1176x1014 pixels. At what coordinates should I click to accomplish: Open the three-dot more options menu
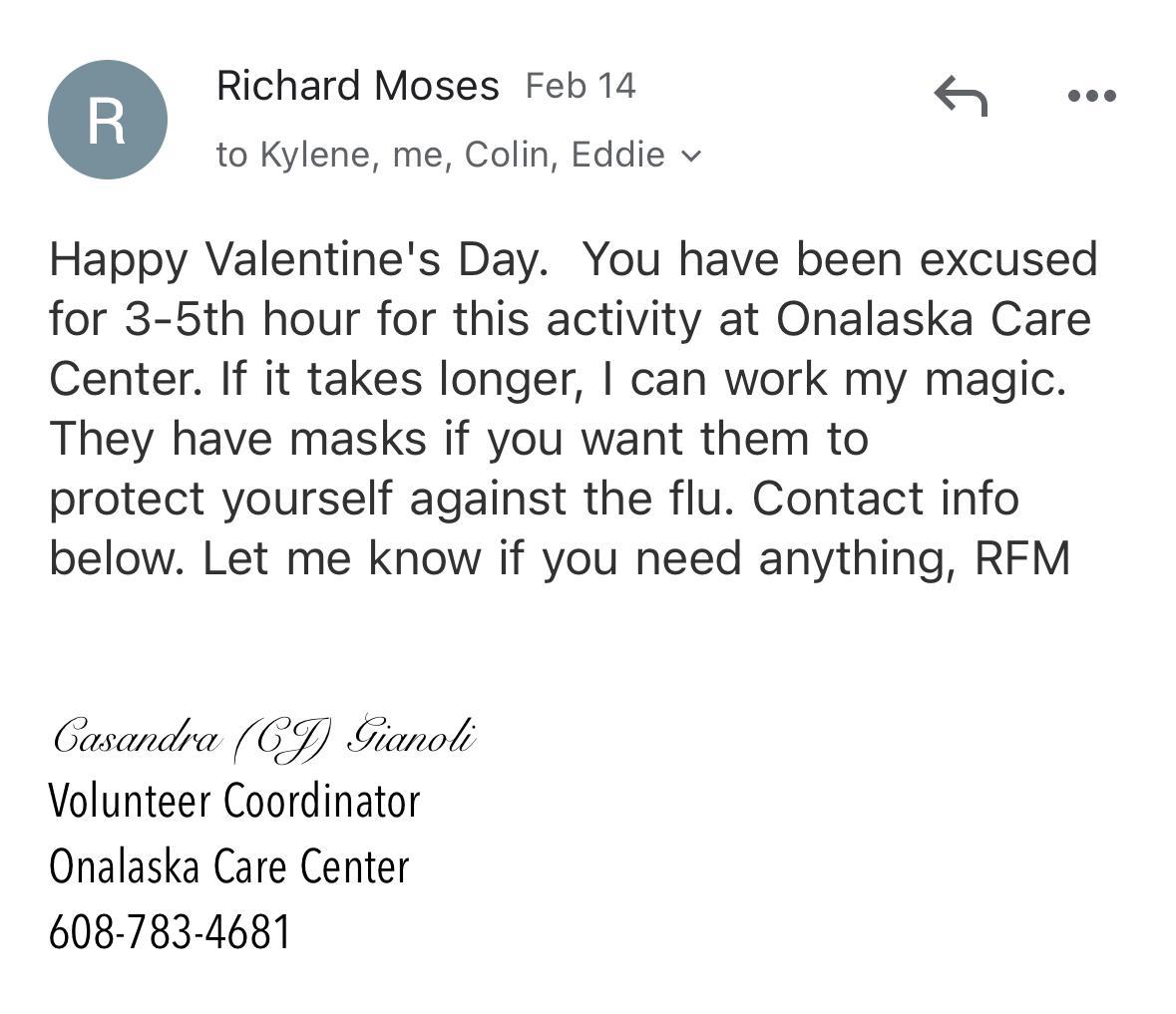coord(1091,96)
